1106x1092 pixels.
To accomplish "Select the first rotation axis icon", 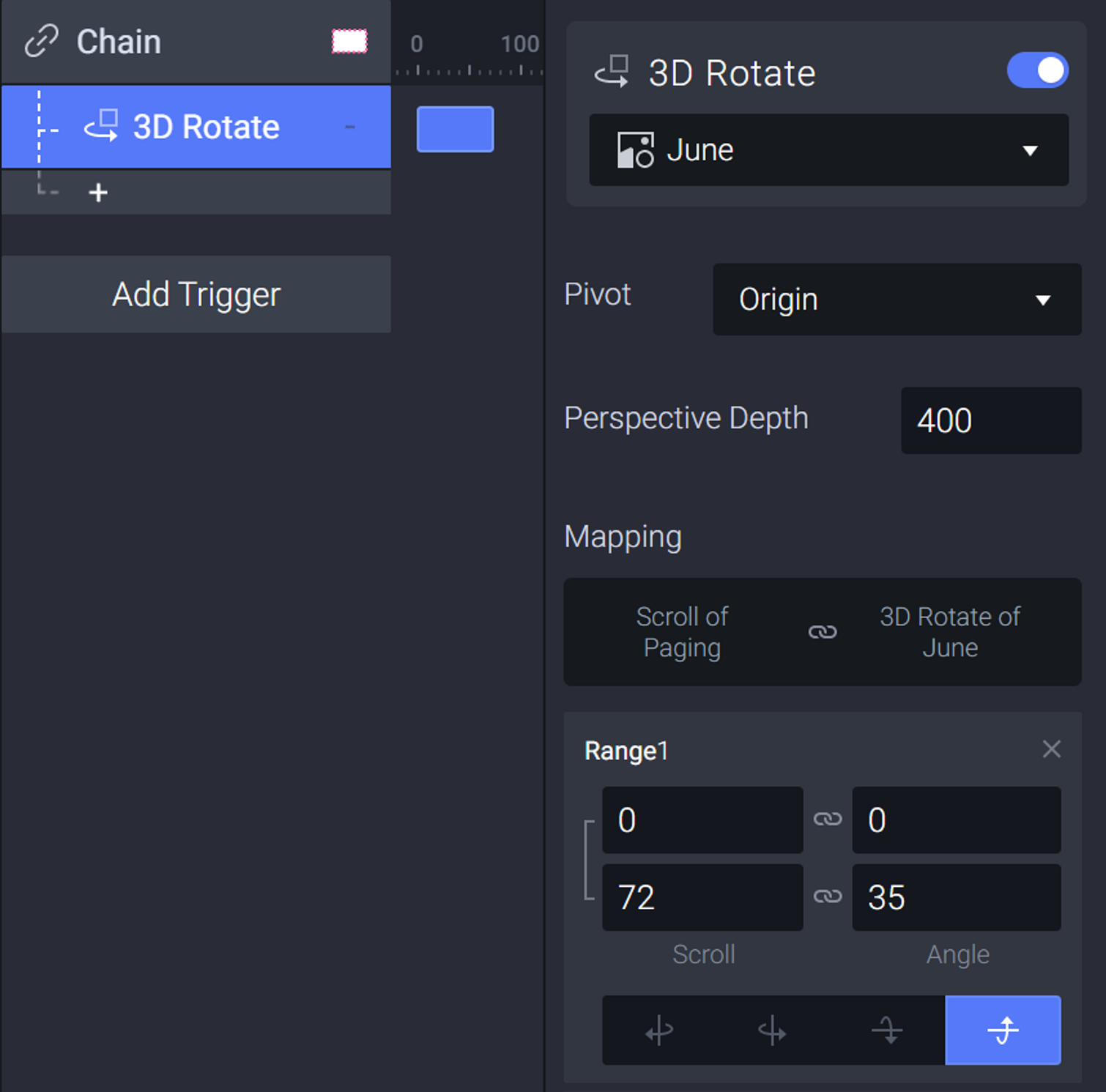I will click(659, 1030).
